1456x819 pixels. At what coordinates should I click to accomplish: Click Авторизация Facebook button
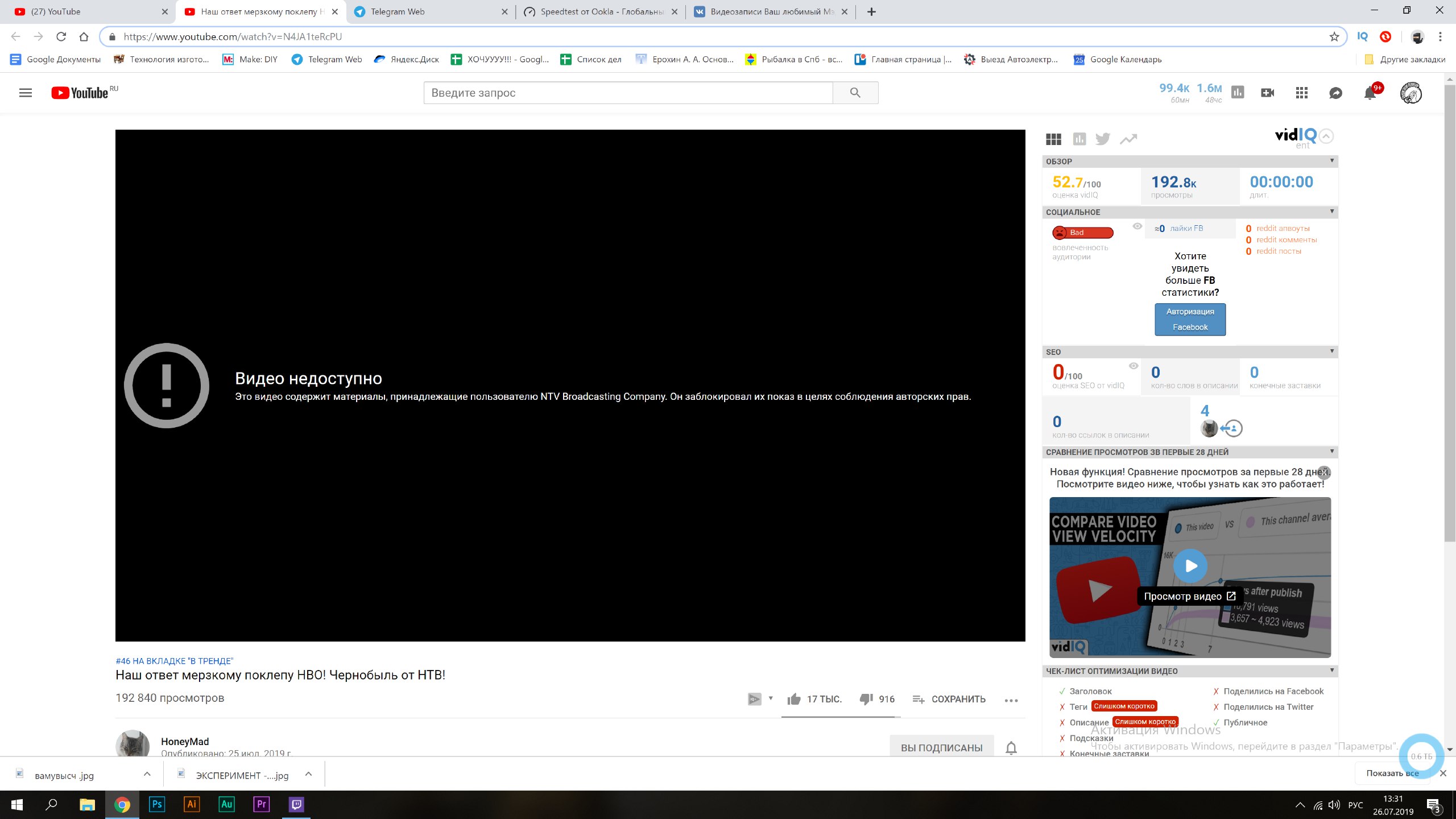(x=1190, y=319)
